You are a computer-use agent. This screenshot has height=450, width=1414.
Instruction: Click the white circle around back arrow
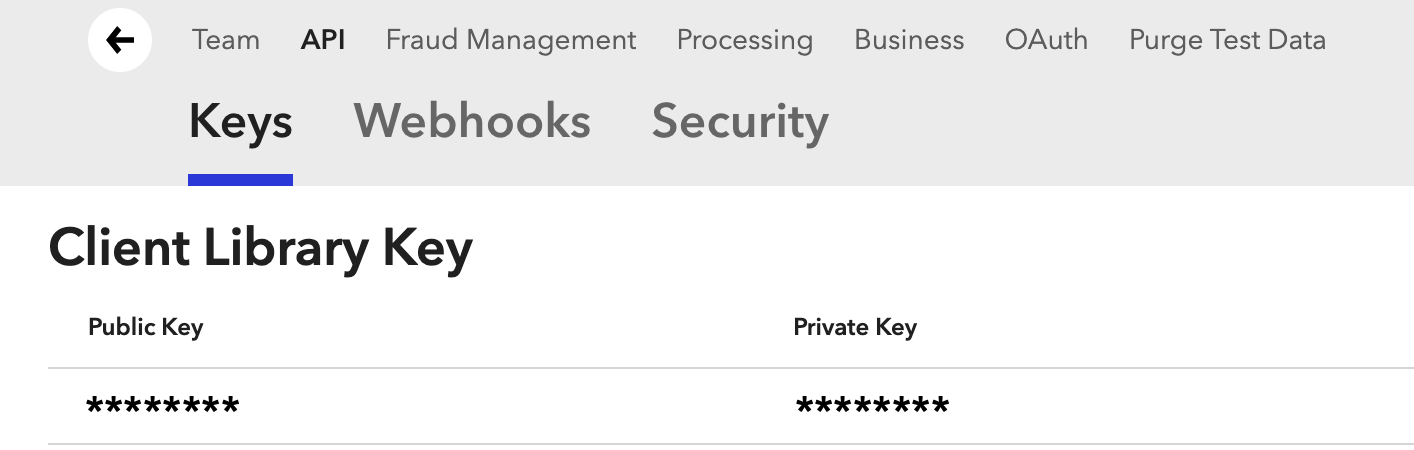pos(120,40)
